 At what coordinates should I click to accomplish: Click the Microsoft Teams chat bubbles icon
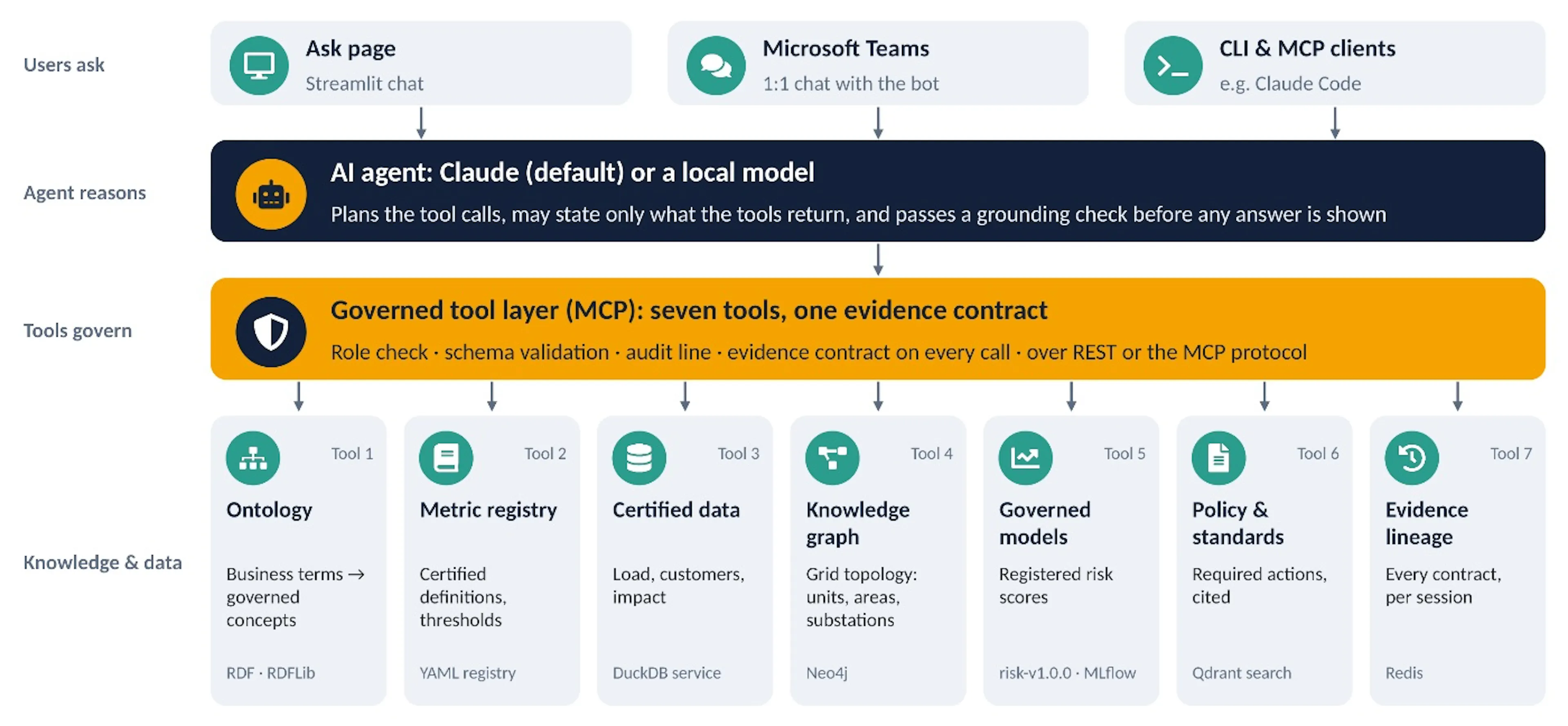[x=716, y=65]
